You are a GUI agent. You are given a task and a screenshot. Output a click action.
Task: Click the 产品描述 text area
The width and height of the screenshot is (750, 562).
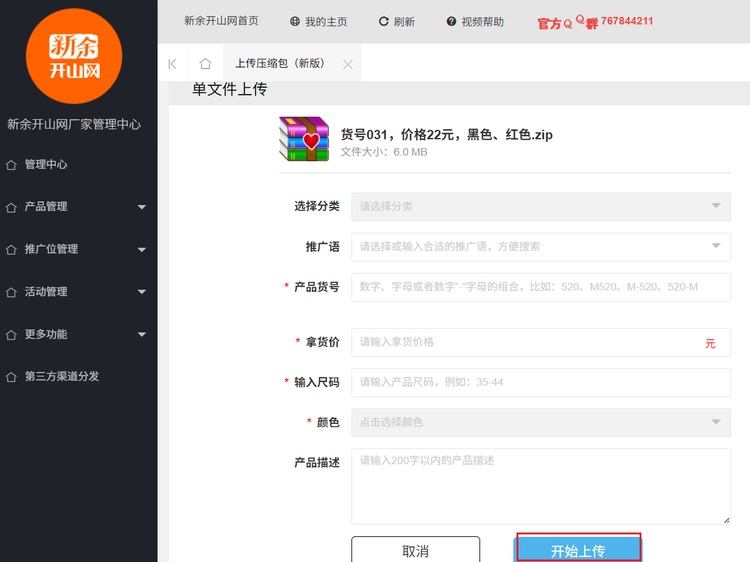pos(540,486)
